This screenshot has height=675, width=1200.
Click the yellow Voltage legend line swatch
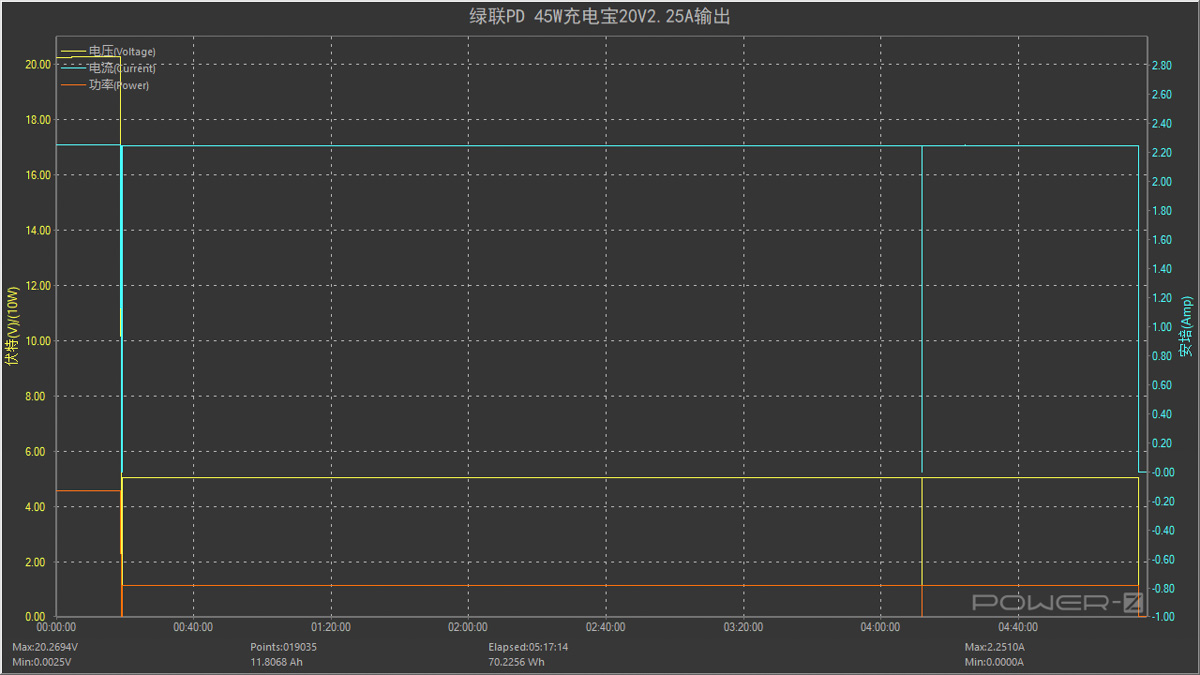(x=73, y=51)
